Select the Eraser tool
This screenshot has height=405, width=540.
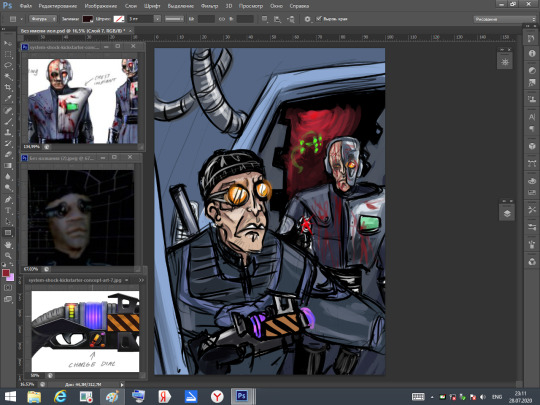tap(8, 154)
